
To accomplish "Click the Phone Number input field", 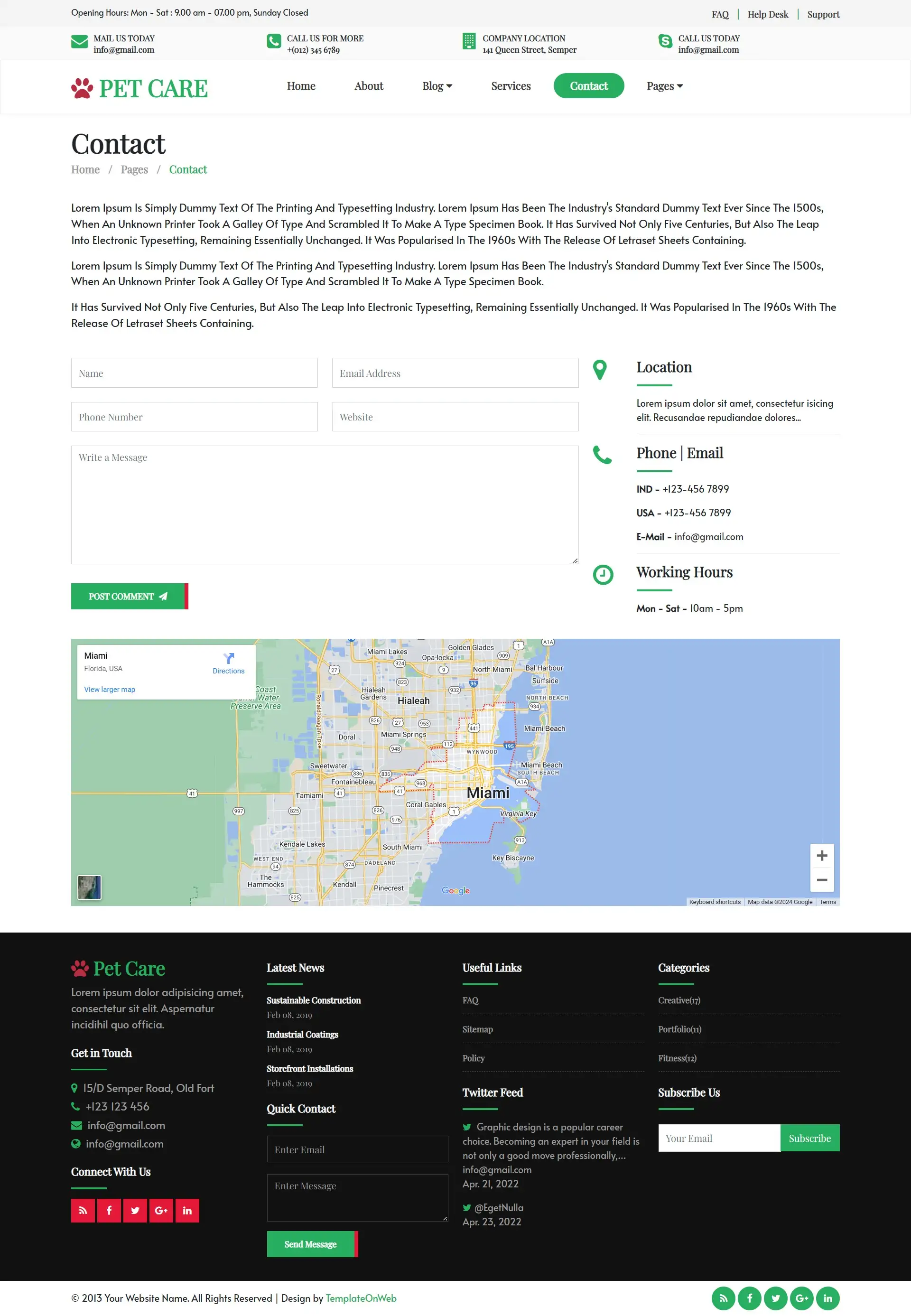I will [x=194, y=417].
